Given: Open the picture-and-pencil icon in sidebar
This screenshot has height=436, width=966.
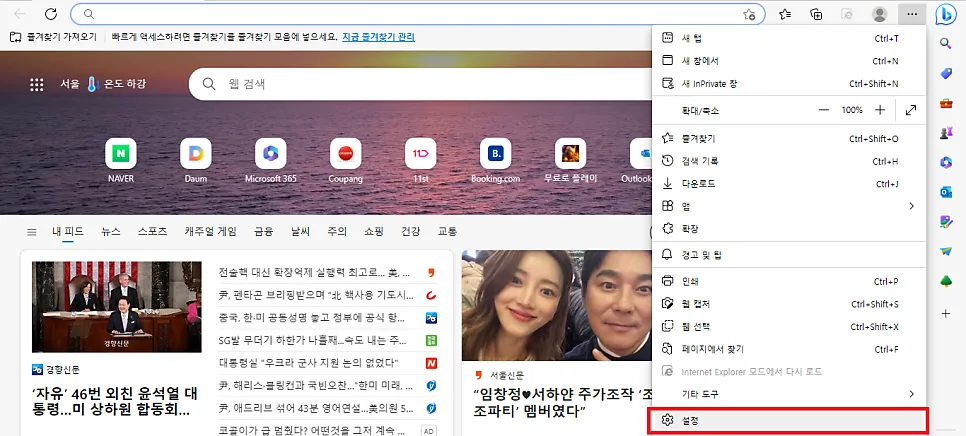Looking at the screenshot, I should pos(946,221).
